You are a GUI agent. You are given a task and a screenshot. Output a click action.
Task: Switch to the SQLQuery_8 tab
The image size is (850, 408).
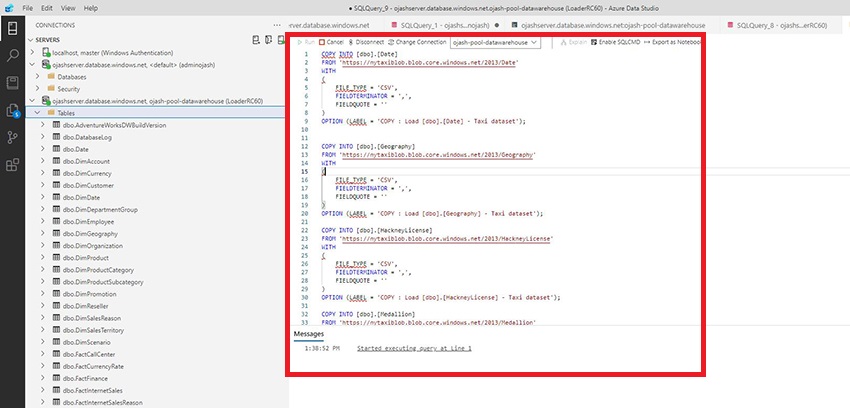tap(781, 25)
